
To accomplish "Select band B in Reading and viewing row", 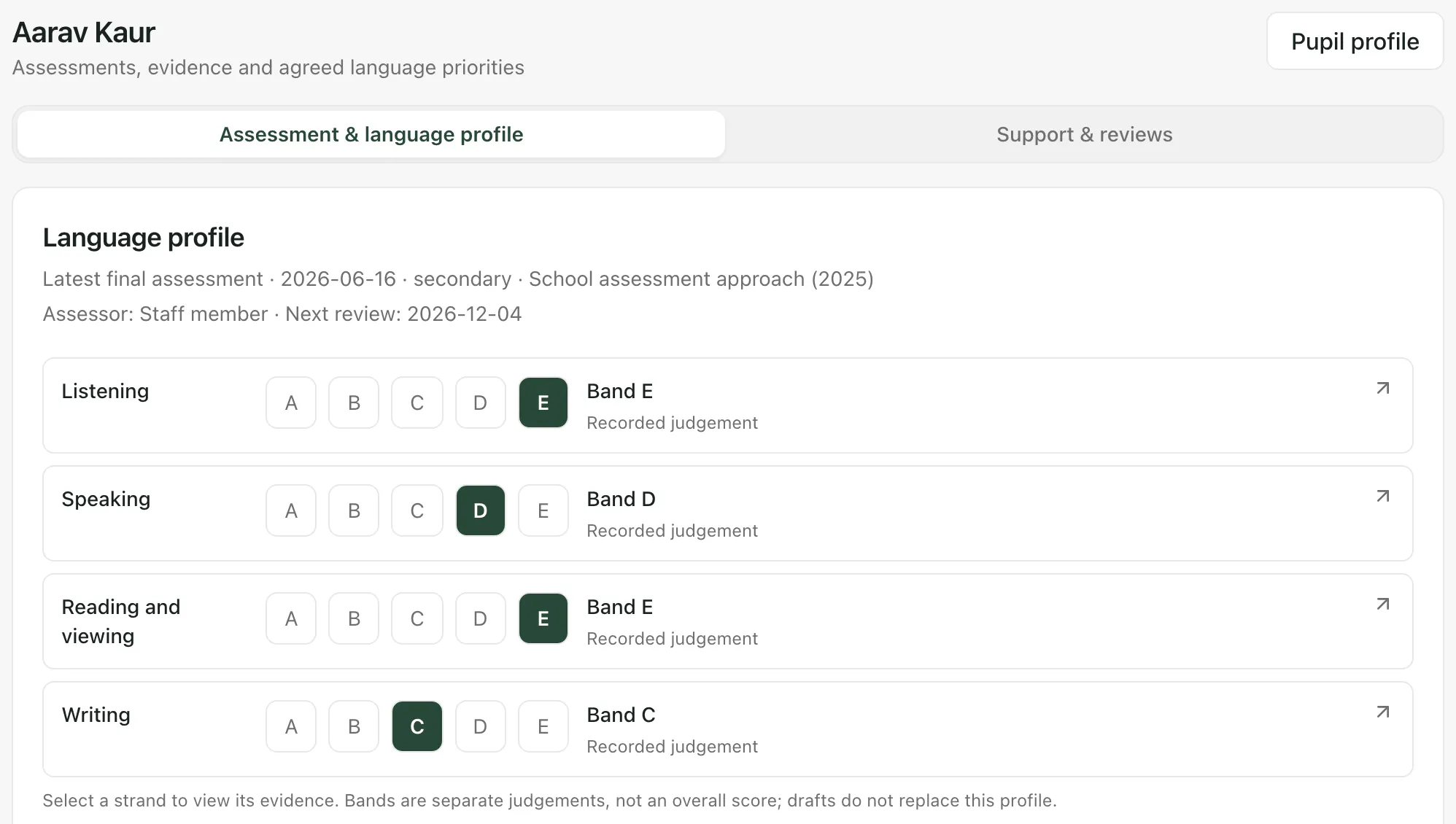I will (354, 618).
